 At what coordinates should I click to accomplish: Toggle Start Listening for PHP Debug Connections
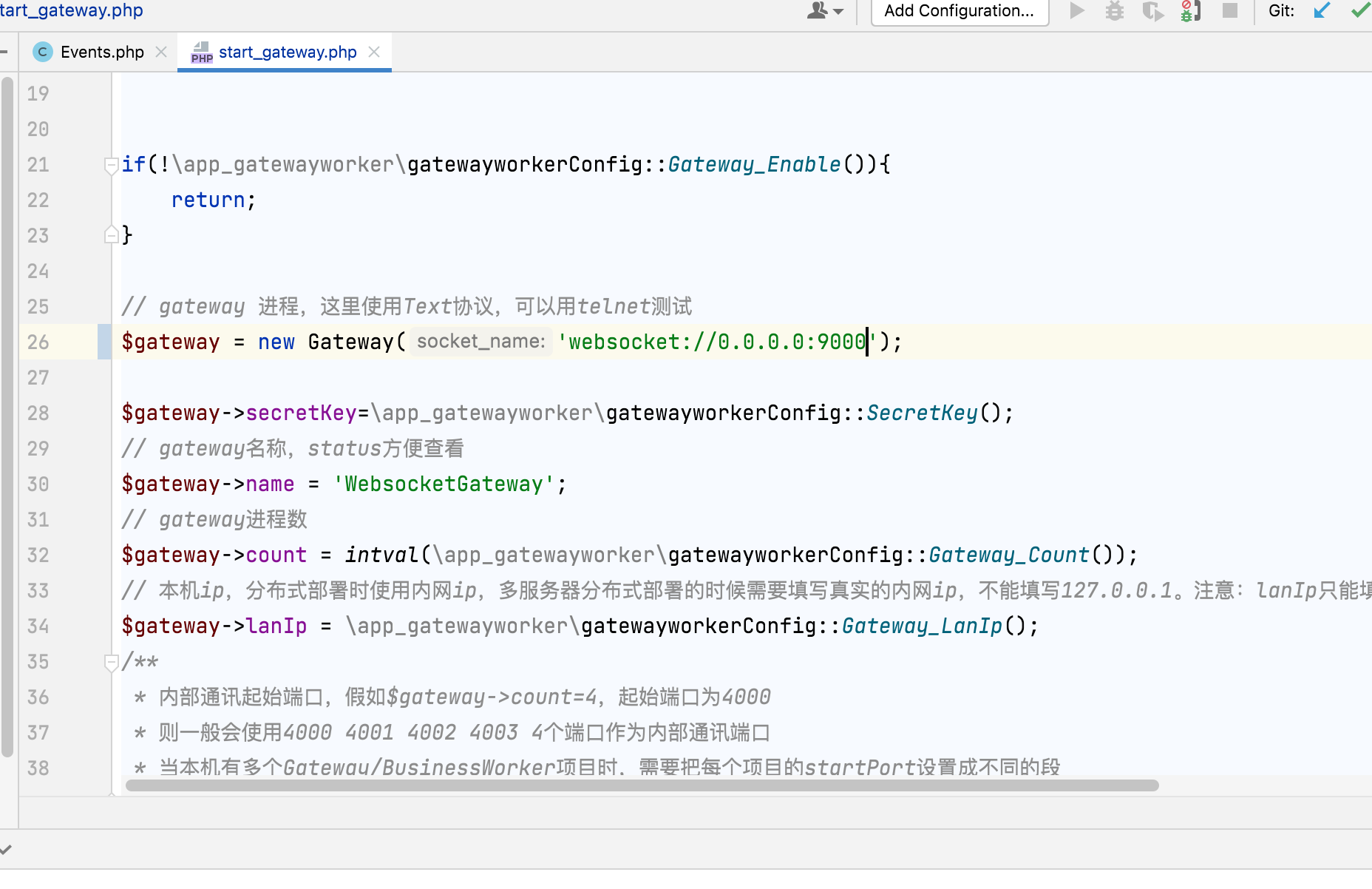click(x=1191, y=11)
